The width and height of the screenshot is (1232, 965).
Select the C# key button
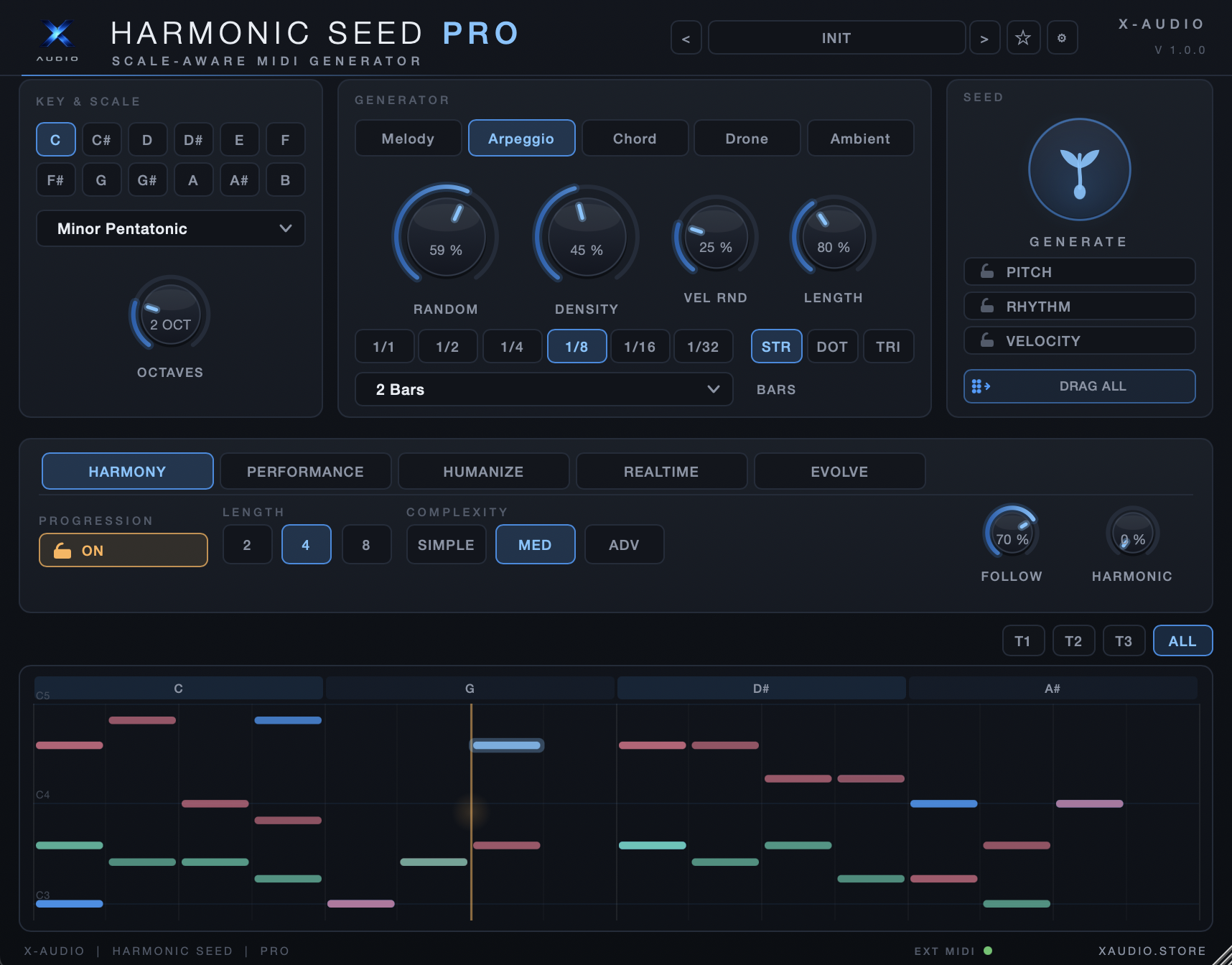pyautogui.click(x=101, y=139)
